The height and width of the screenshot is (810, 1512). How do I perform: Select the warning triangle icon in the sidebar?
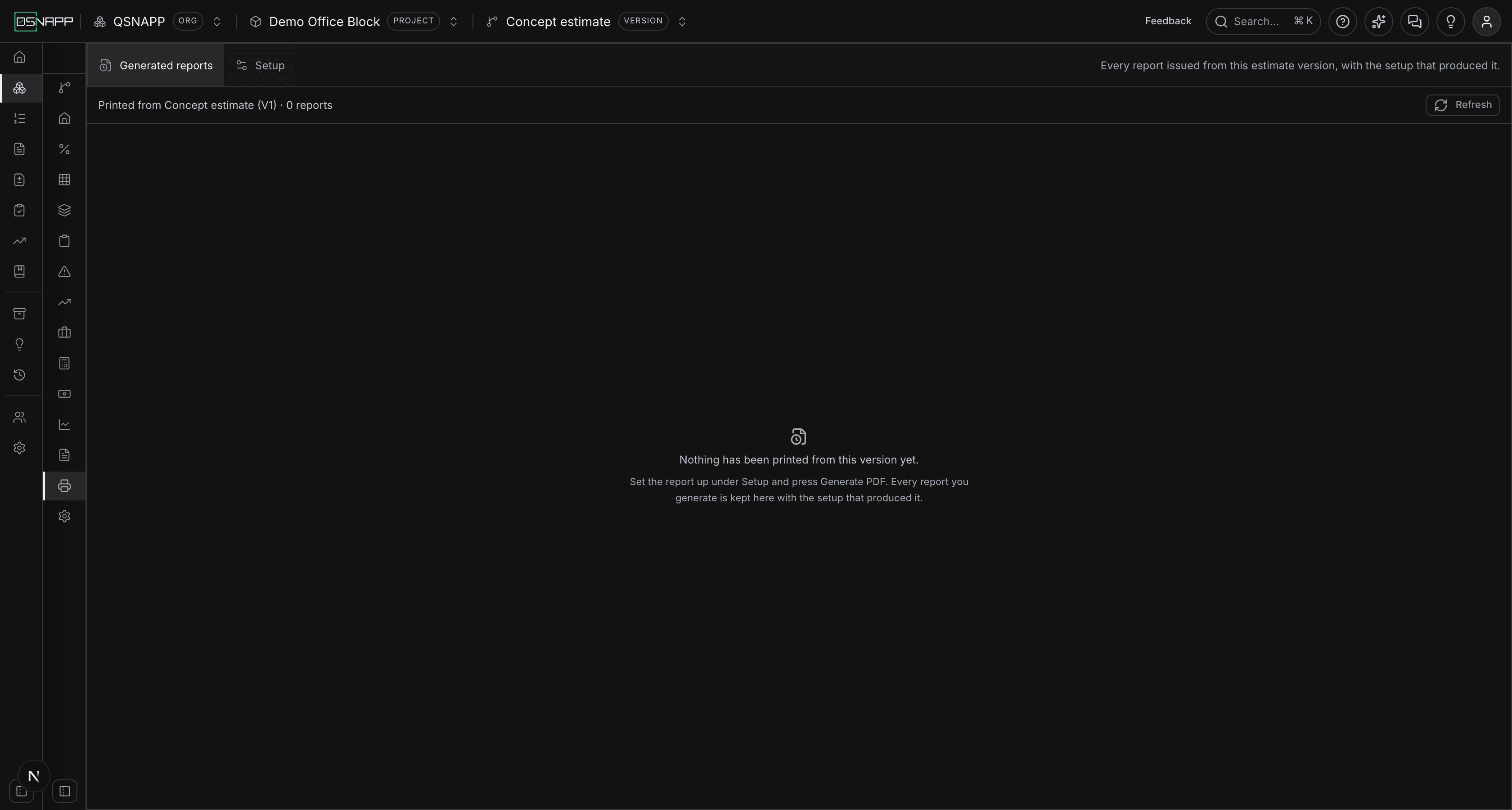click(x=64, y=272)
